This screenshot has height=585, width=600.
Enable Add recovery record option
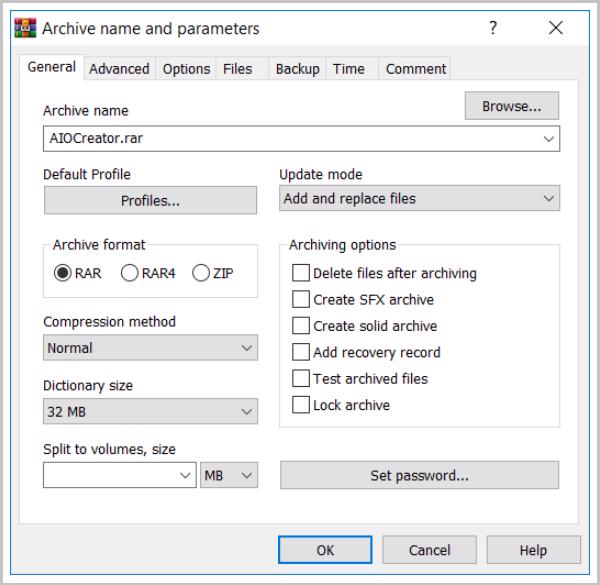point(301,352)
